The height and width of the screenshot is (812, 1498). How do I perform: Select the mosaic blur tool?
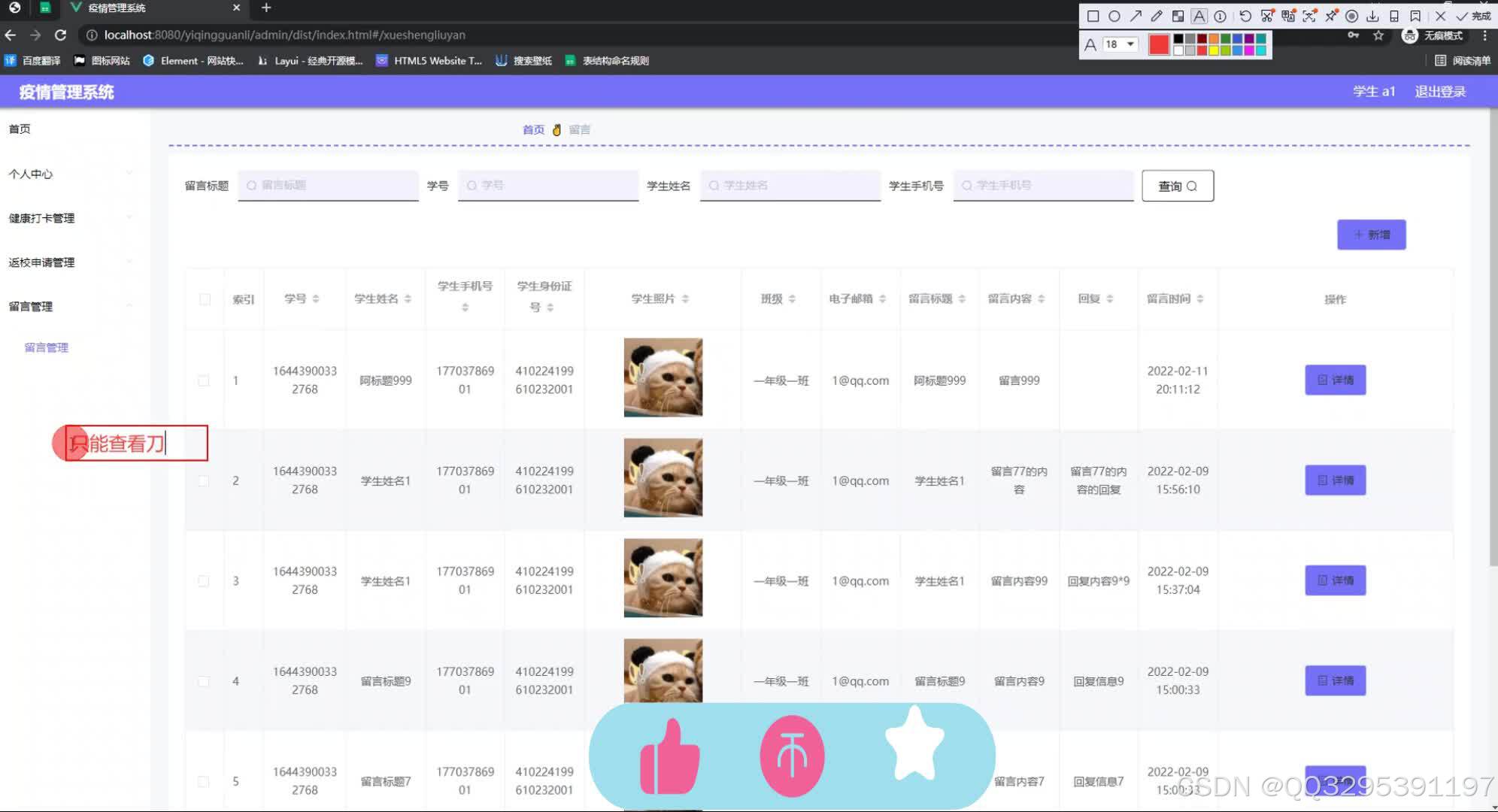(x=1178, y=16)
